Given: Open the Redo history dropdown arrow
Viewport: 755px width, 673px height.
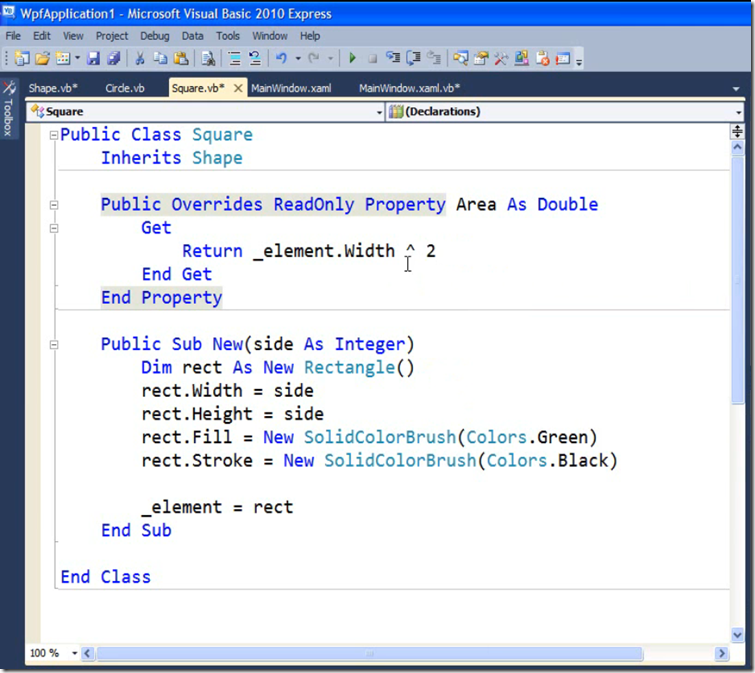Looking at the screenshot, I should (330, 58).
